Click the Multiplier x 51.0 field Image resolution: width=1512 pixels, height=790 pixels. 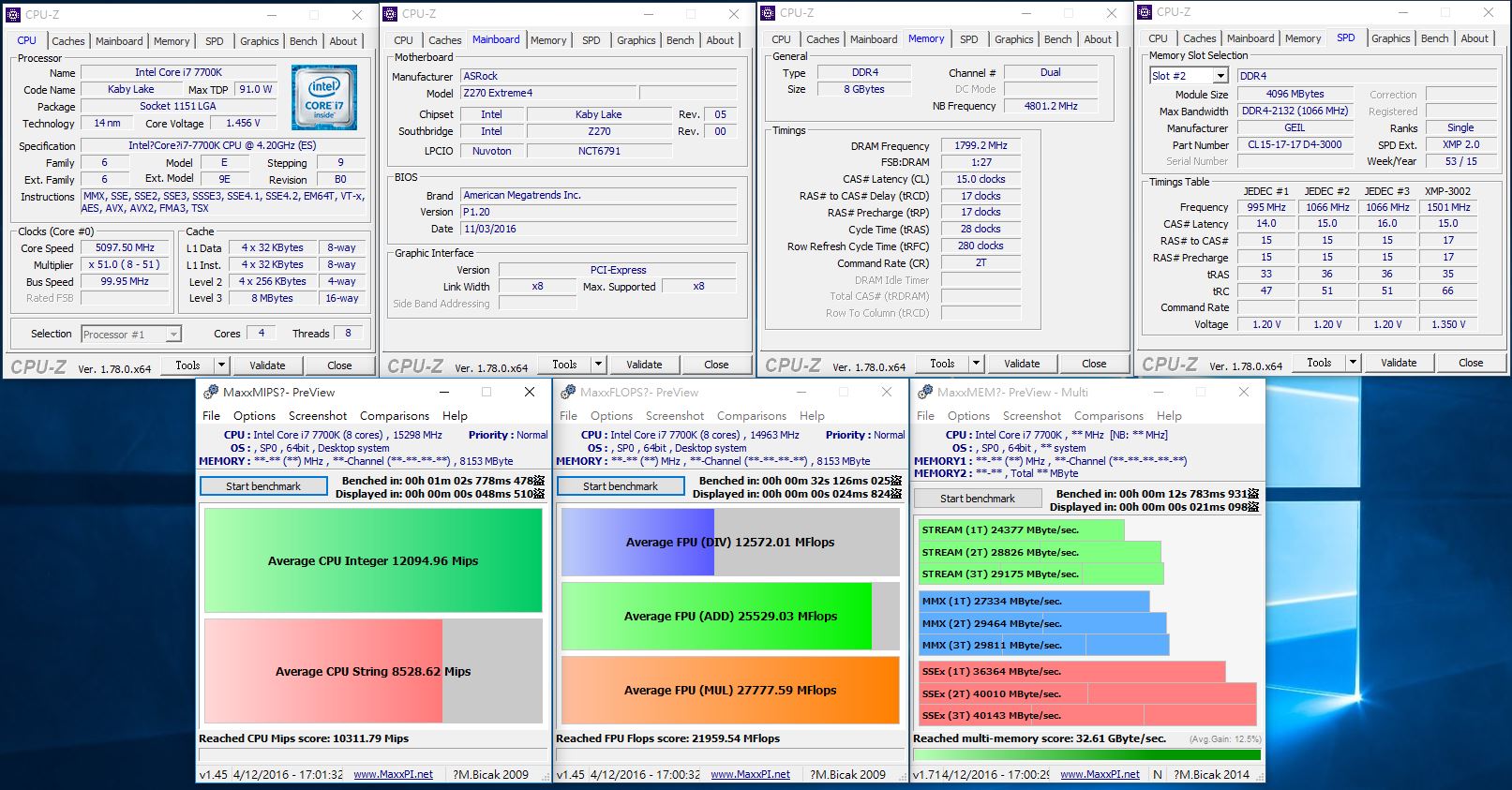[125, 265]
